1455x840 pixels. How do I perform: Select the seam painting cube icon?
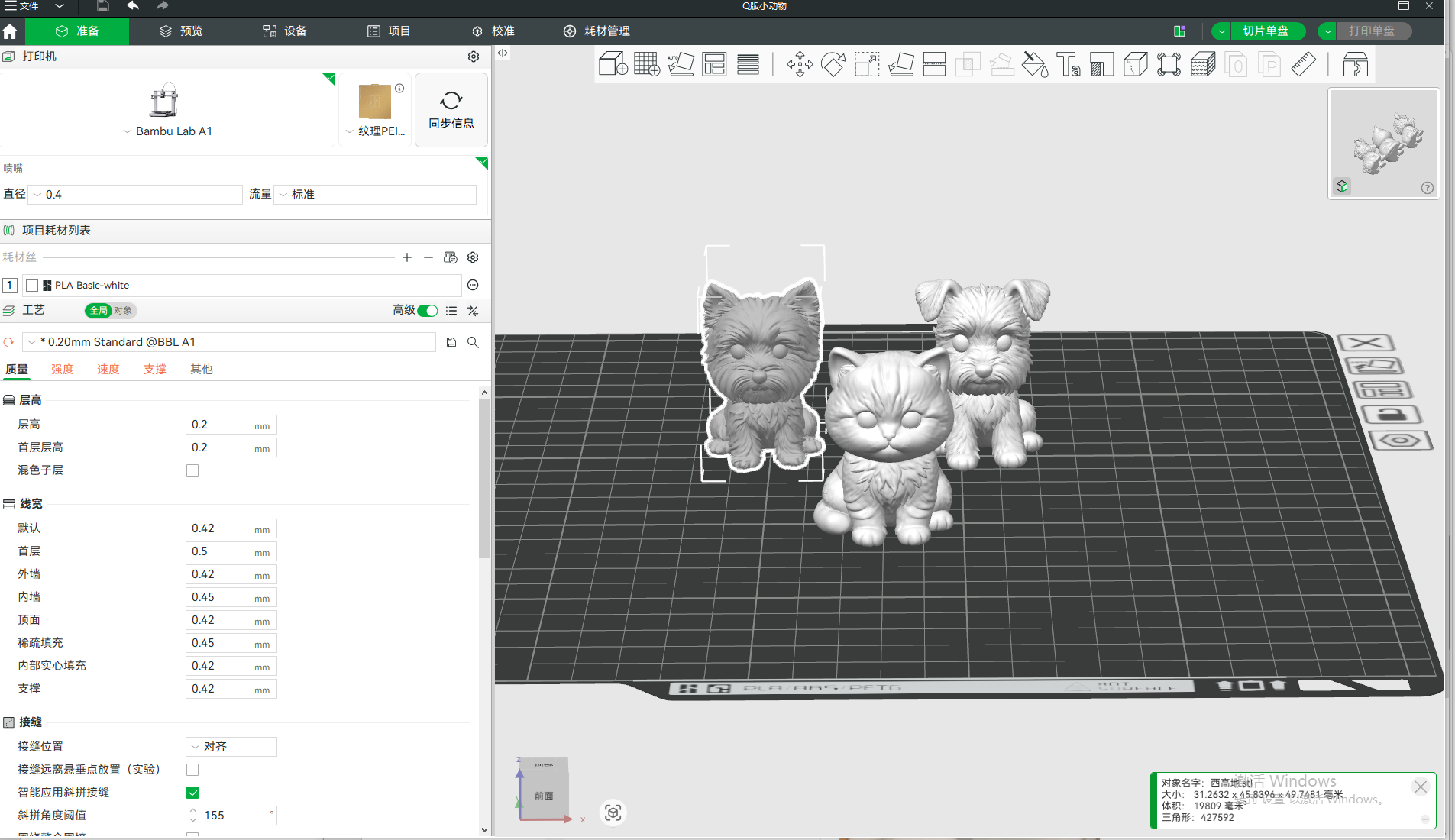point(1136,64)
